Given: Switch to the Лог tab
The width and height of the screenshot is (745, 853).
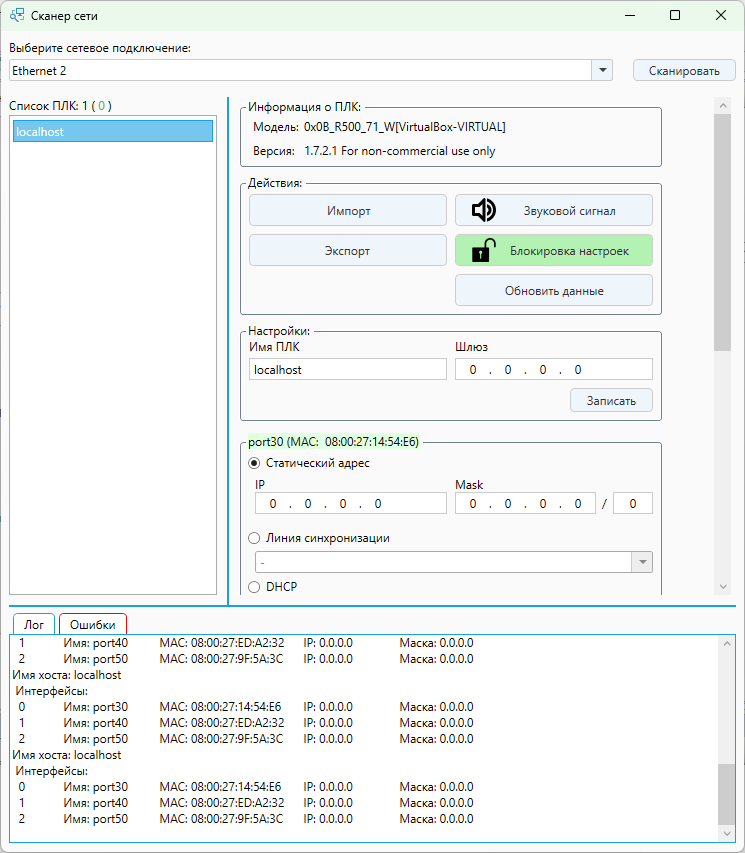Looking at the screenshot, I should pyautogui.click(x=34, y=624).
